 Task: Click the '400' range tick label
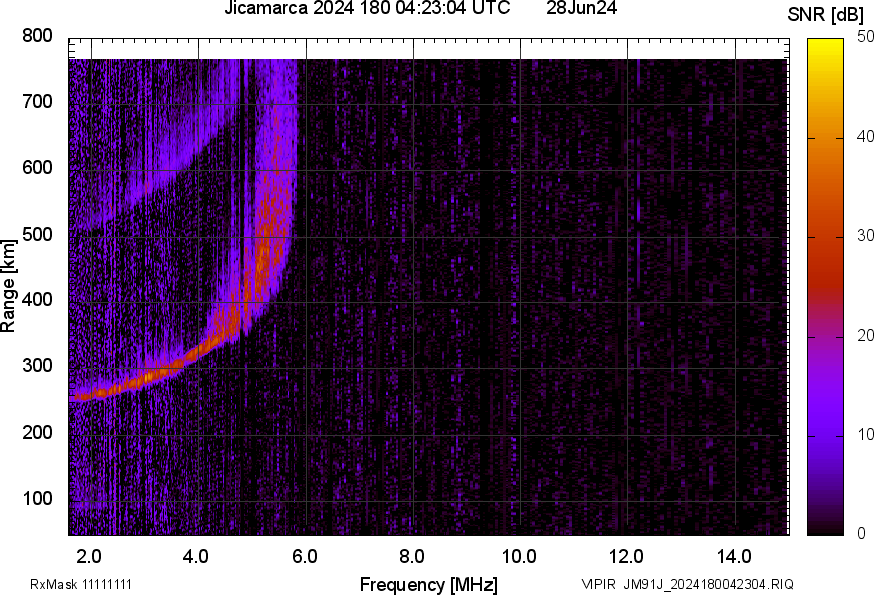(37, 299)
